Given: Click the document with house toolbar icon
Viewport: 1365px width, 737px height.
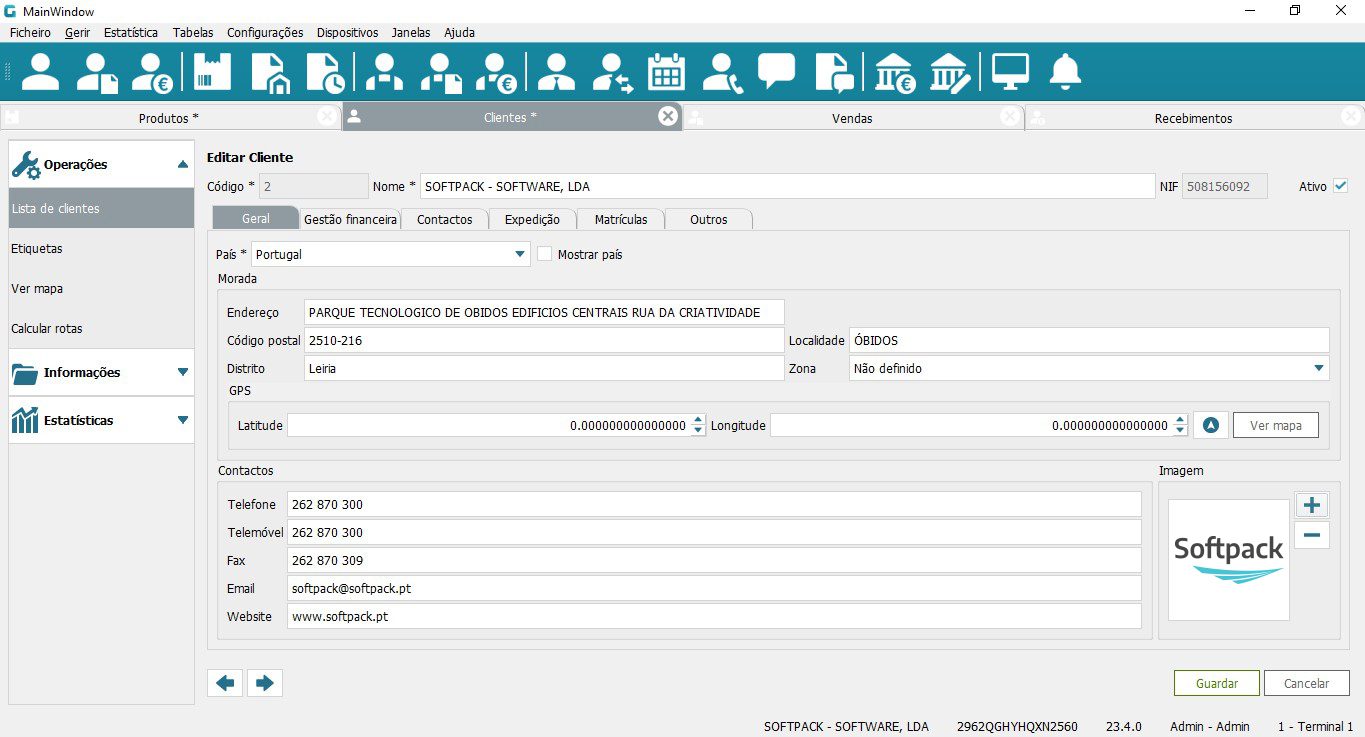Looking at the screenshot, I should pos(270,73).
